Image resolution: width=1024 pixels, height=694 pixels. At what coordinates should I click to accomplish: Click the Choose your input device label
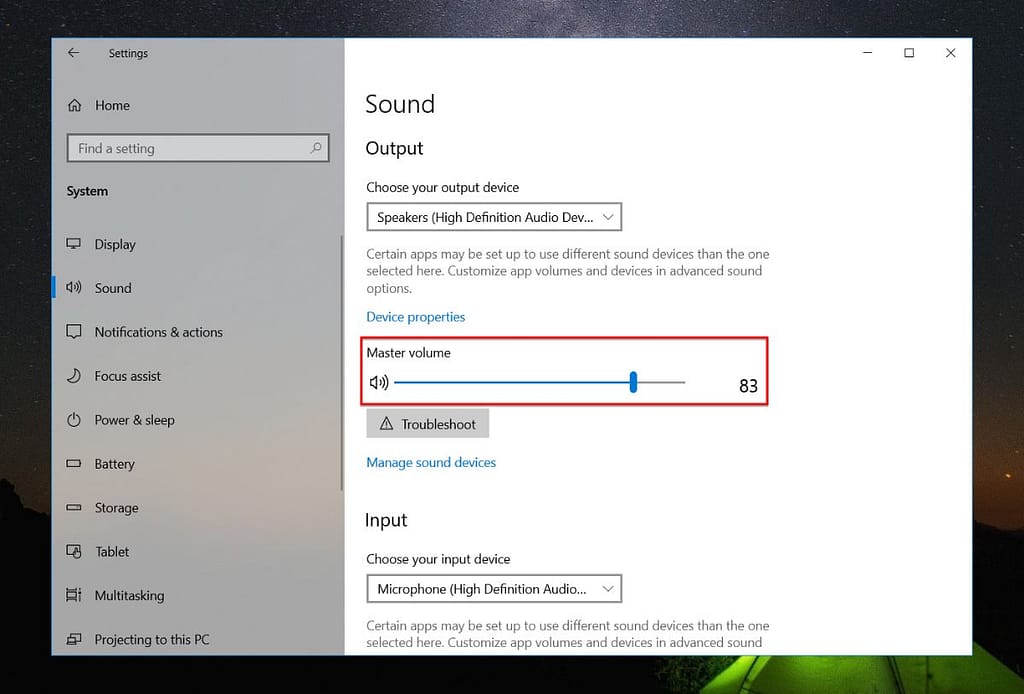(x=438, y=559)
